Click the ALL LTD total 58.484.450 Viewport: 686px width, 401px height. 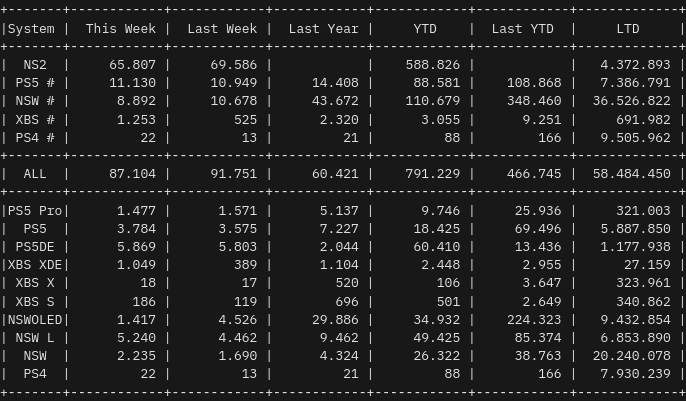(631, 174)
